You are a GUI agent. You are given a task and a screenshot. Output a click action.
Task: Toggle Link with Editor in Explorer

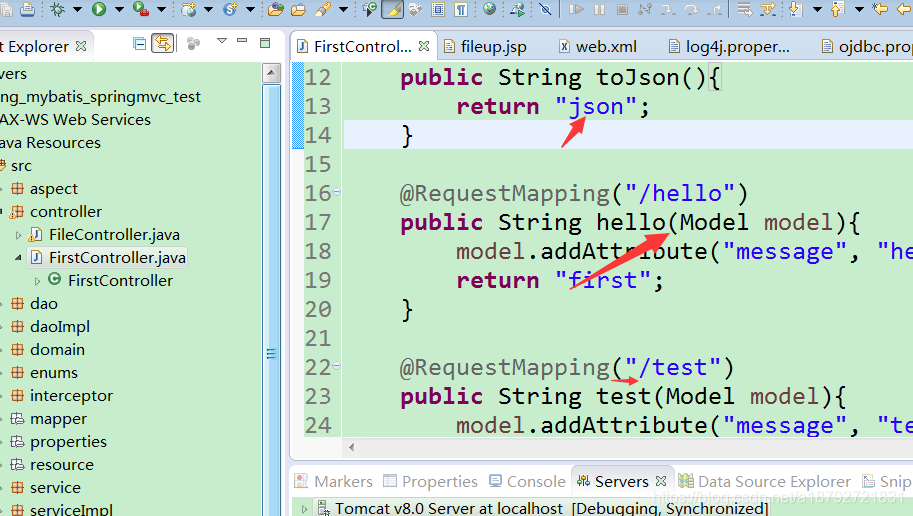(163, 44)
